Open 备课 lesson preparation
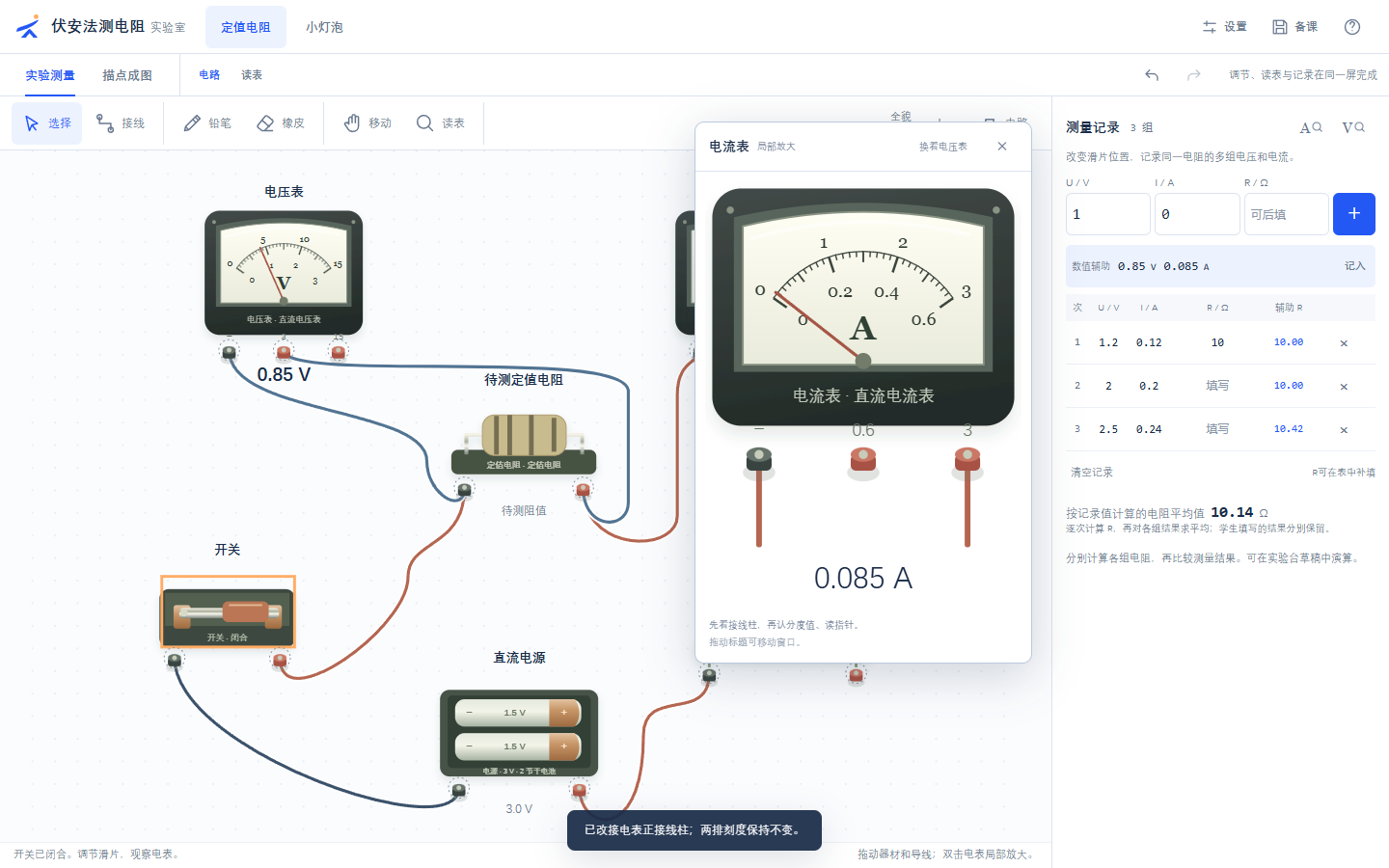Image resolution: width=1389 pixels, height=868 pixels. (x=1294, y=27)
